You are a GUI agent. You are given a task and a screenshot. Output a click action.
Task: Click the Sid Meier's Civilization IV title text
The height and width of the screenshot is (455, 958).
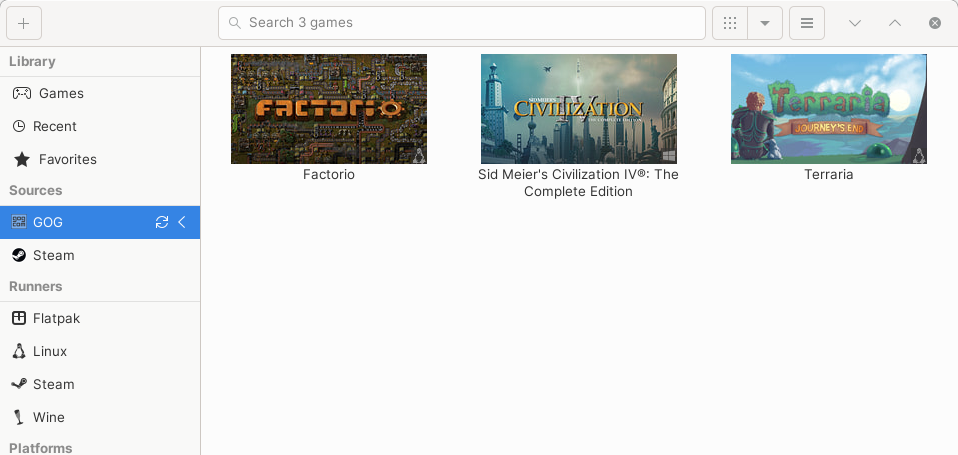pos(578,183)
